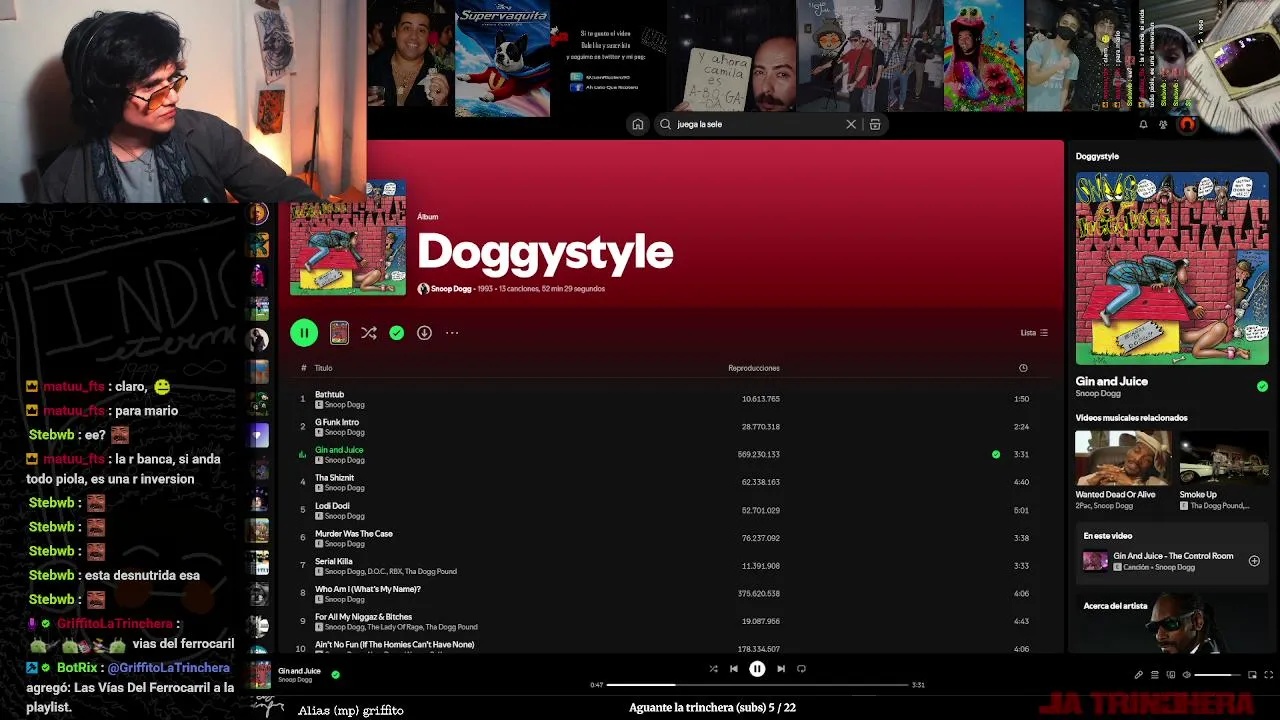
Task: Add 'Gin And Juice - The Control Room' with the plus icon
Action: [x=1254, y=561]
